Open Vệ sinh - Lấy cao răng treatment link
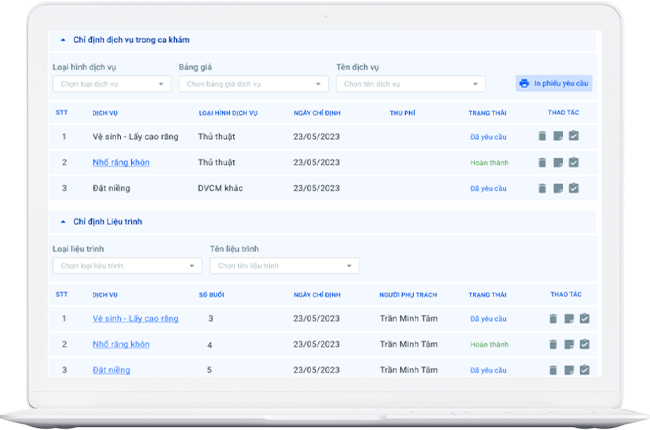The image size is (650, 430). coord(135,319)
